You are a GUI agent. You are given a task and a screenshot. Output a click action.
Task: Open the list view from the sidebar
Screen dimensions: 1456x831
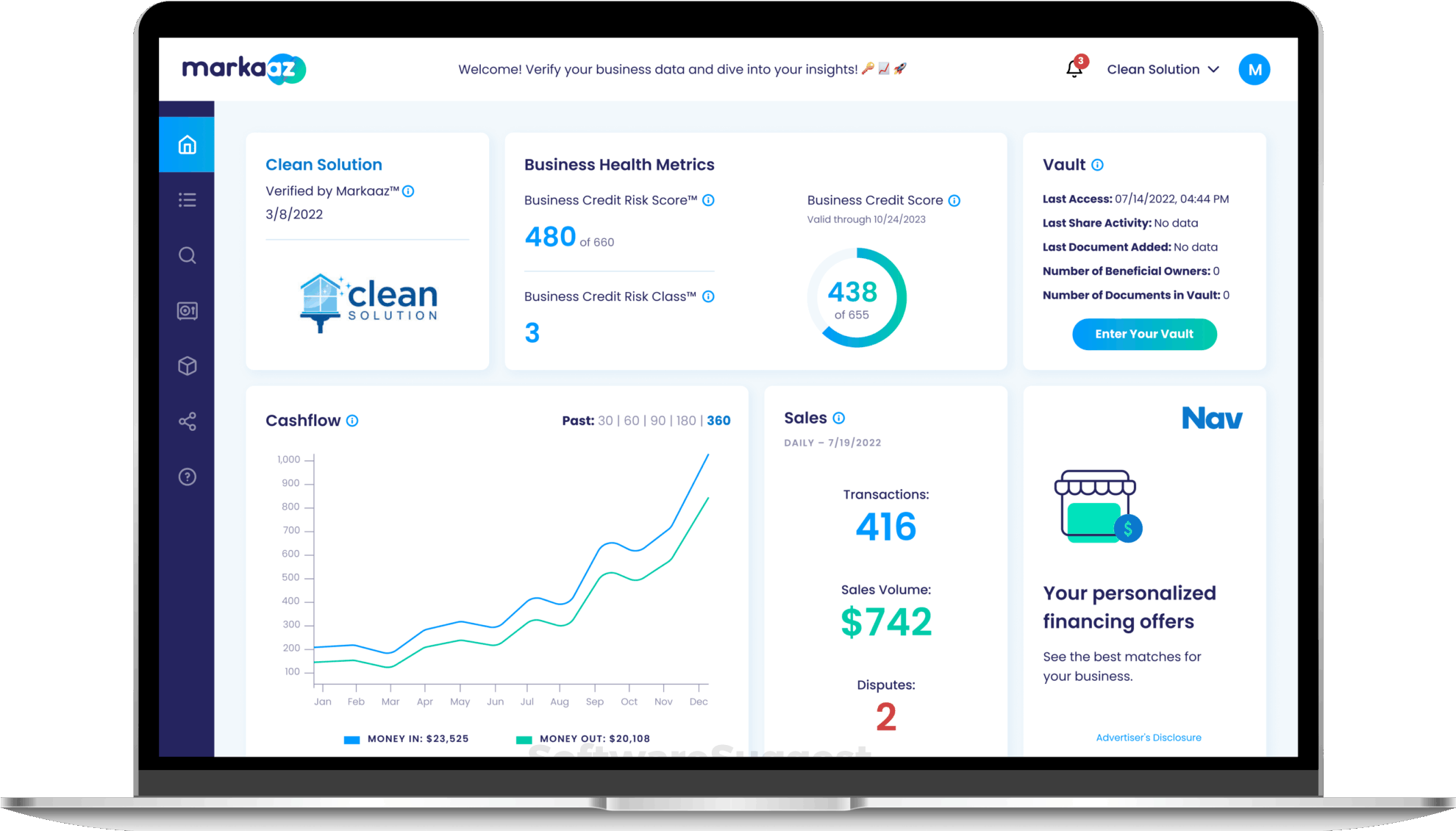point(187,199)
